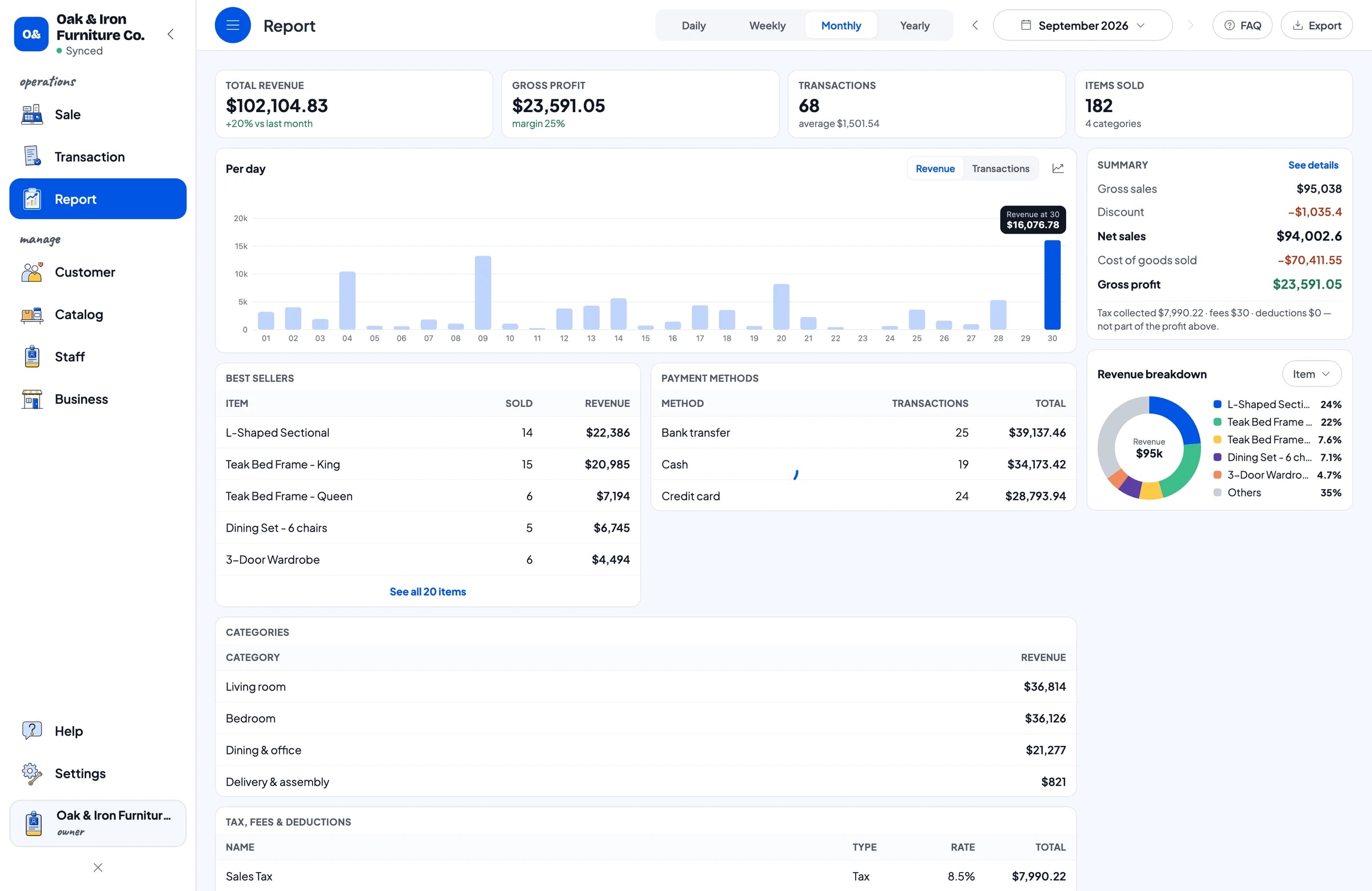This screenshot has width=1372, height=891.
Task: Open the owner account card
Action: pyautogui.click(x=98, y=823)
